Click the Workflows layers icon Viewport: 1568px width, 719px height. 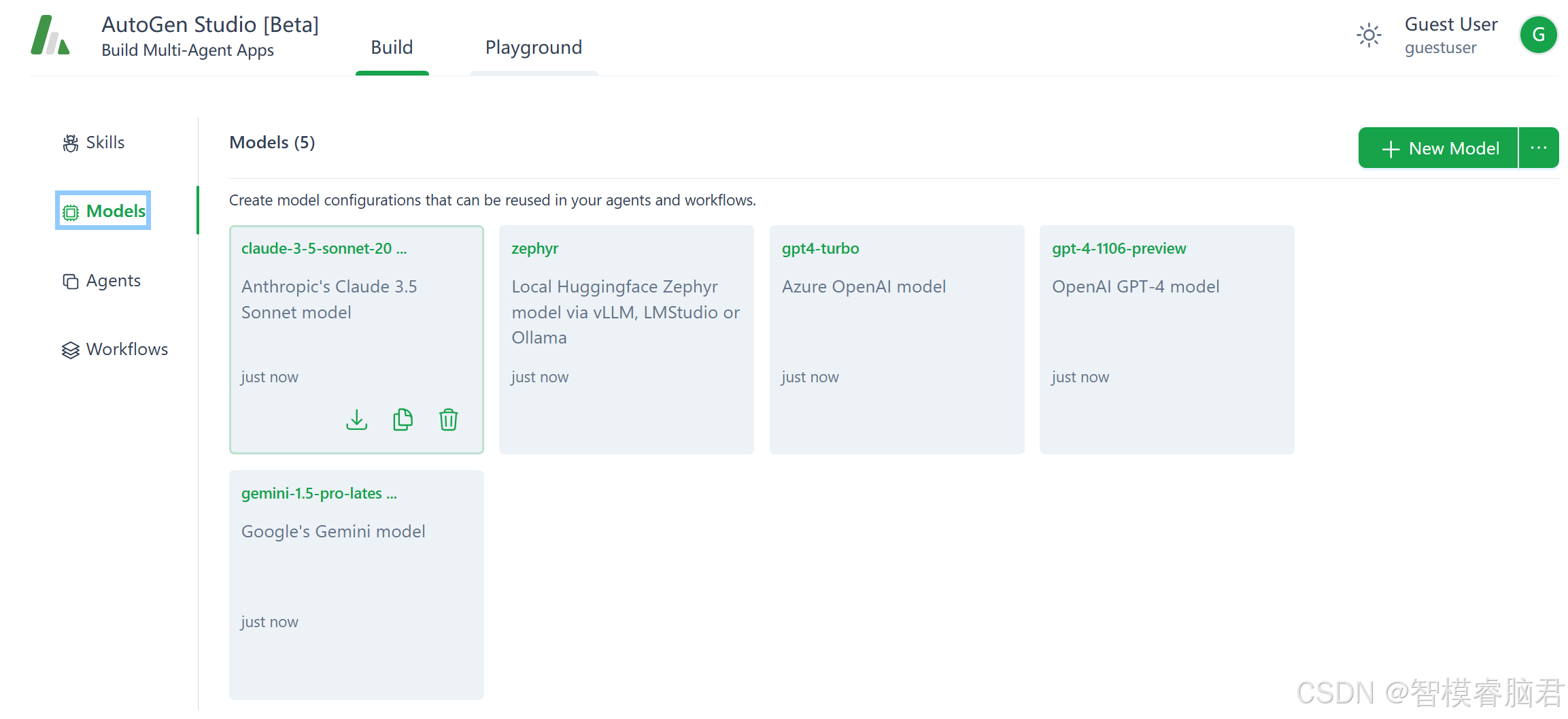tap(71, 350)
